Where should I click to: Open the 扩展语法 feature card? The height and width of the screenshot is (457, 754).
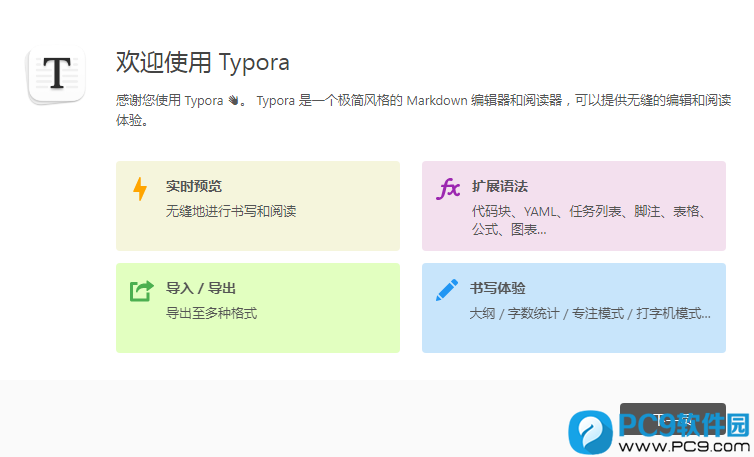574,206
